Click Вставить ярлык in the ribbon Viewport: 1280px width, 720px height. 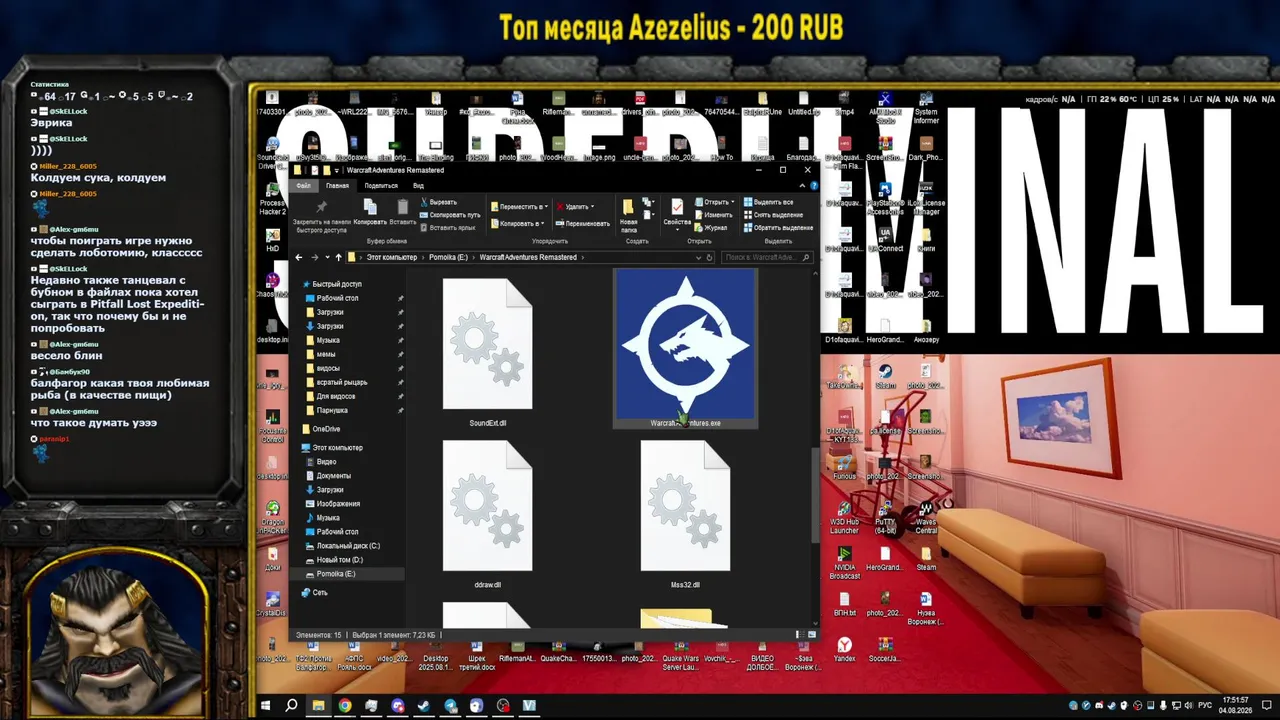tap(448, 228)
